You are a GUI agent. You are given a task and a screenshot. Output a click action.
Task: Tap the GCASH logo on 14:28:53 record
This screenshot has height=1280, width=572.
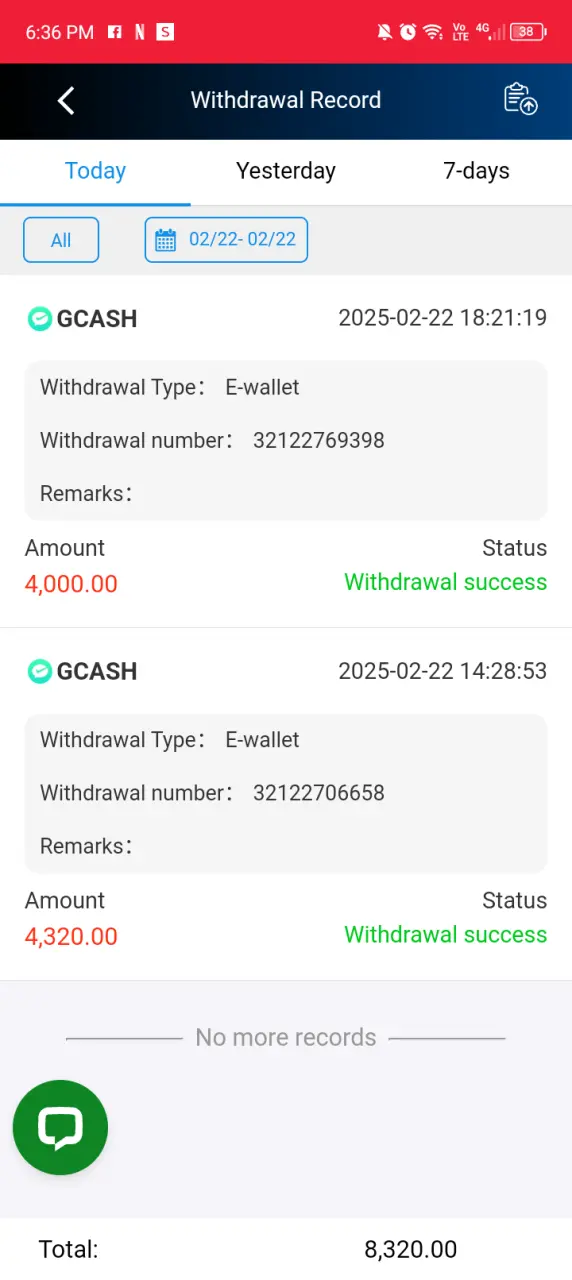[39, 671]
